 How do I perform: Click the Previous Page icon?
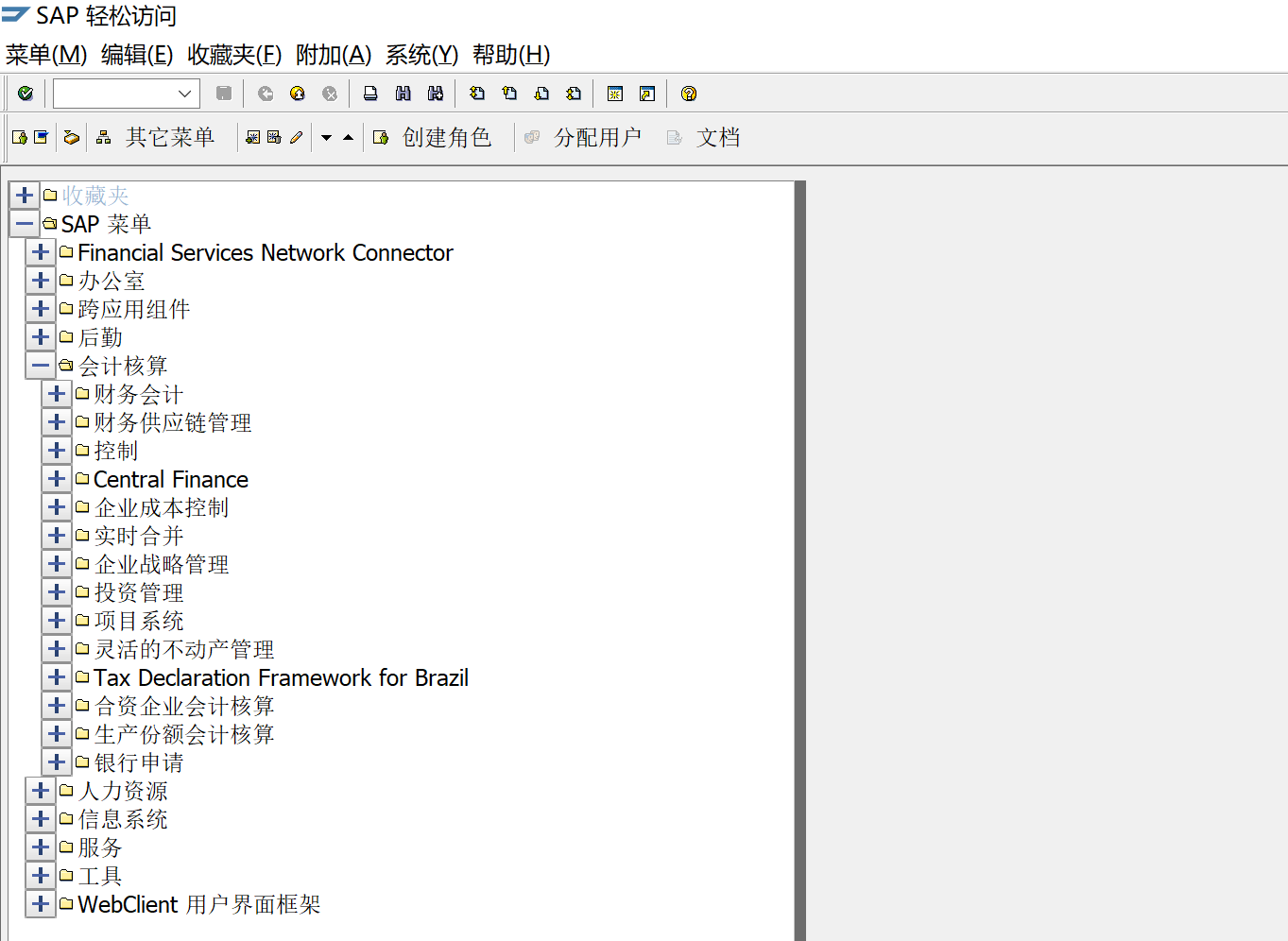(509, 94)
